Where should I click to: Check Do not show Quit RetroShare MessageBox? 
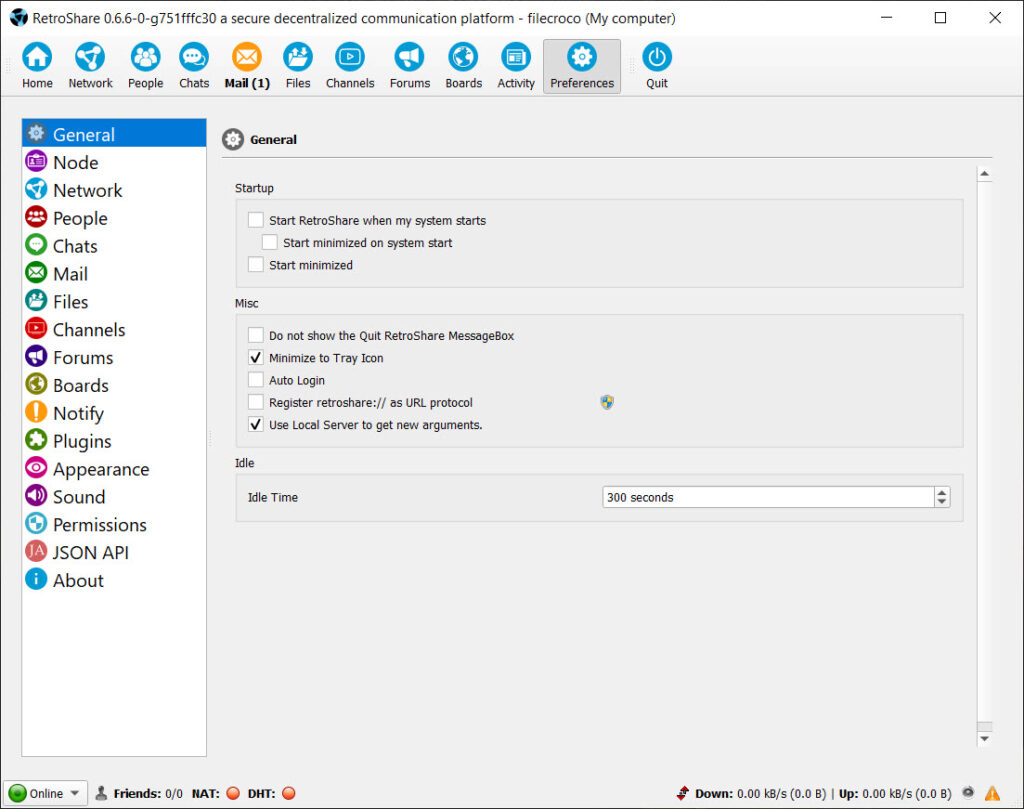pos(256,336)
